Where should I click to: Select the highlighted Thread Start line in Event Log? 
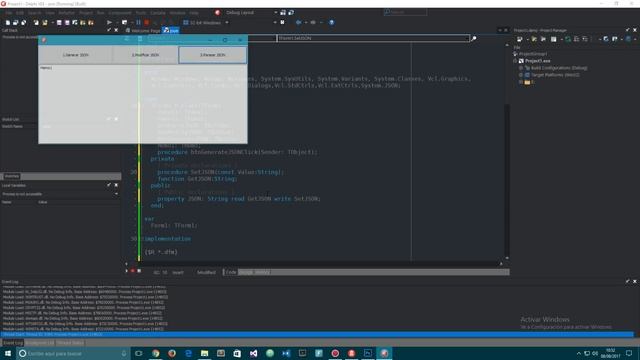[x=317, y=334]
